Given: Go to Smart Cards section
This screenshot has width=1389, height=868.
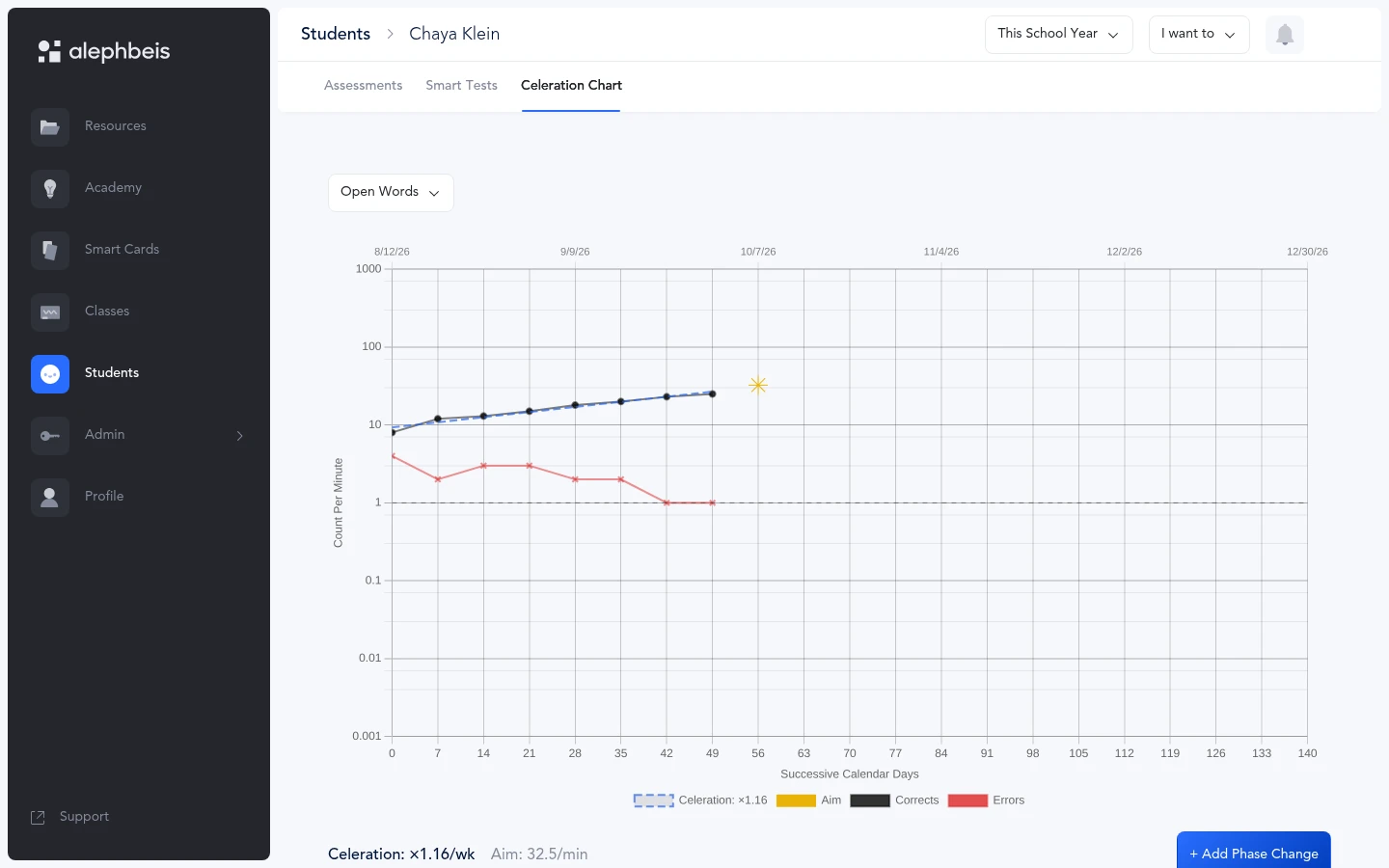Looking at the screenshot, I should (122, 249).
